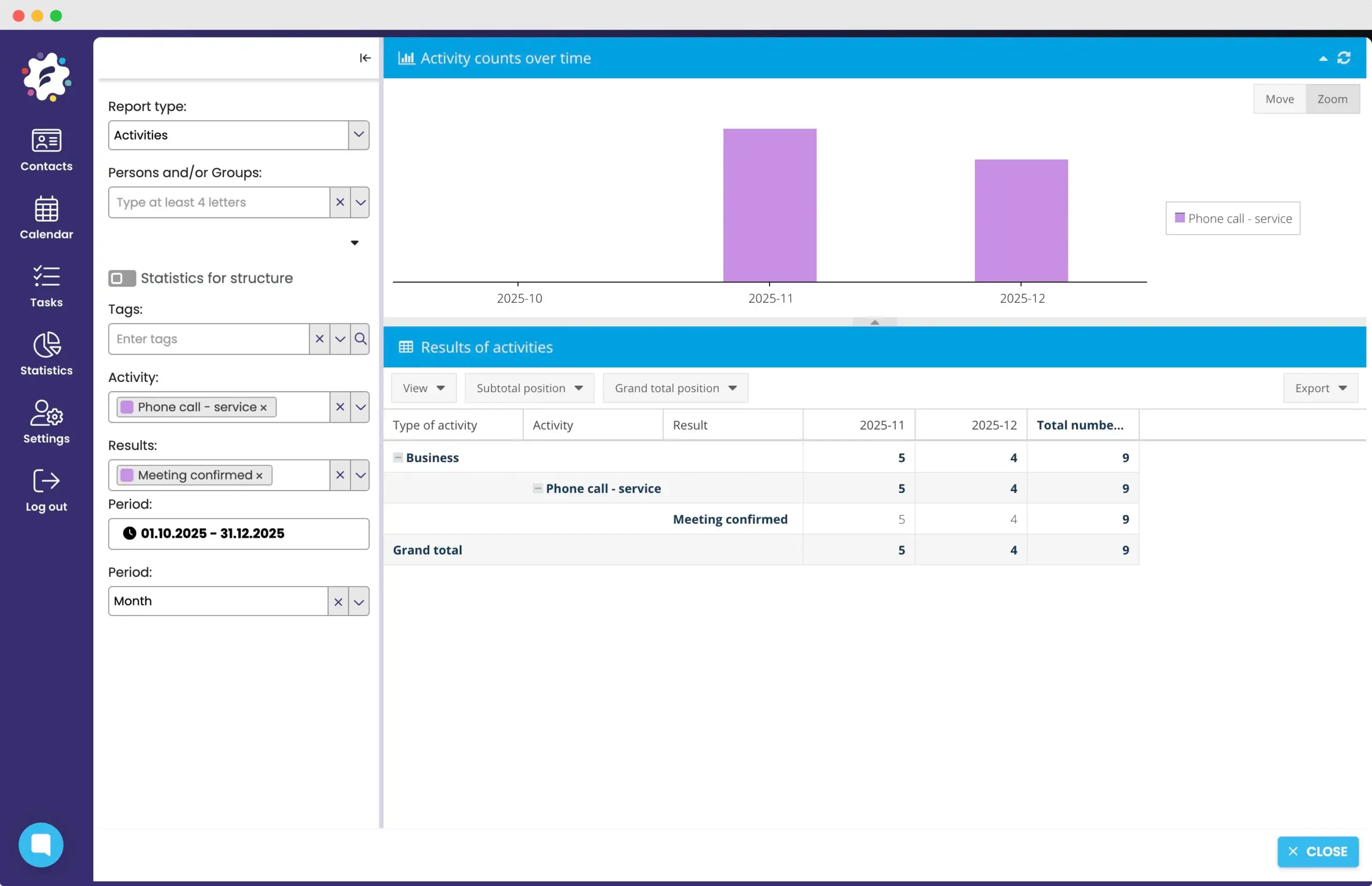Open the View menu in results
Image resolution: width=1372 pixels, height=886 pixels.
423,388
